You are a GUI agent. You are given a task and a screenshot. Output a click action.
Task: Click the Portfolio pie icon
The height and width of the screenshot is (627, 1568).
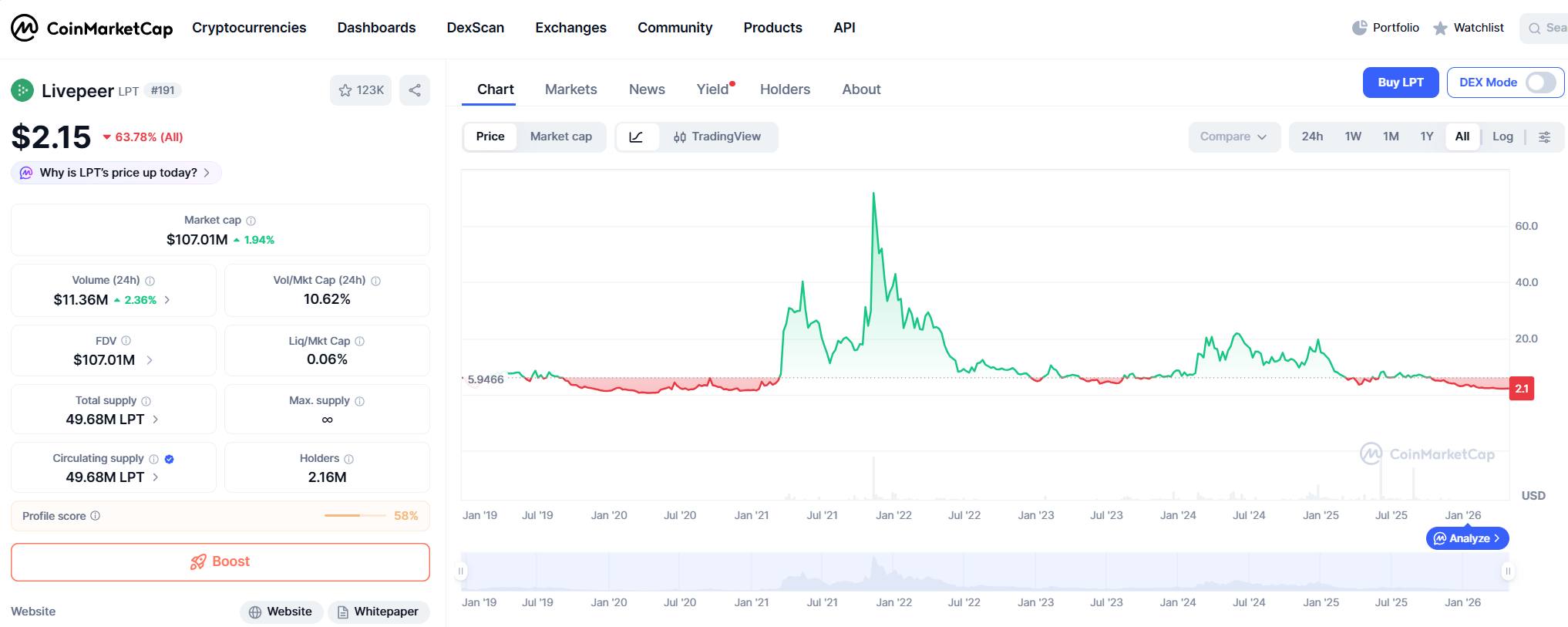coord(1359,28)
